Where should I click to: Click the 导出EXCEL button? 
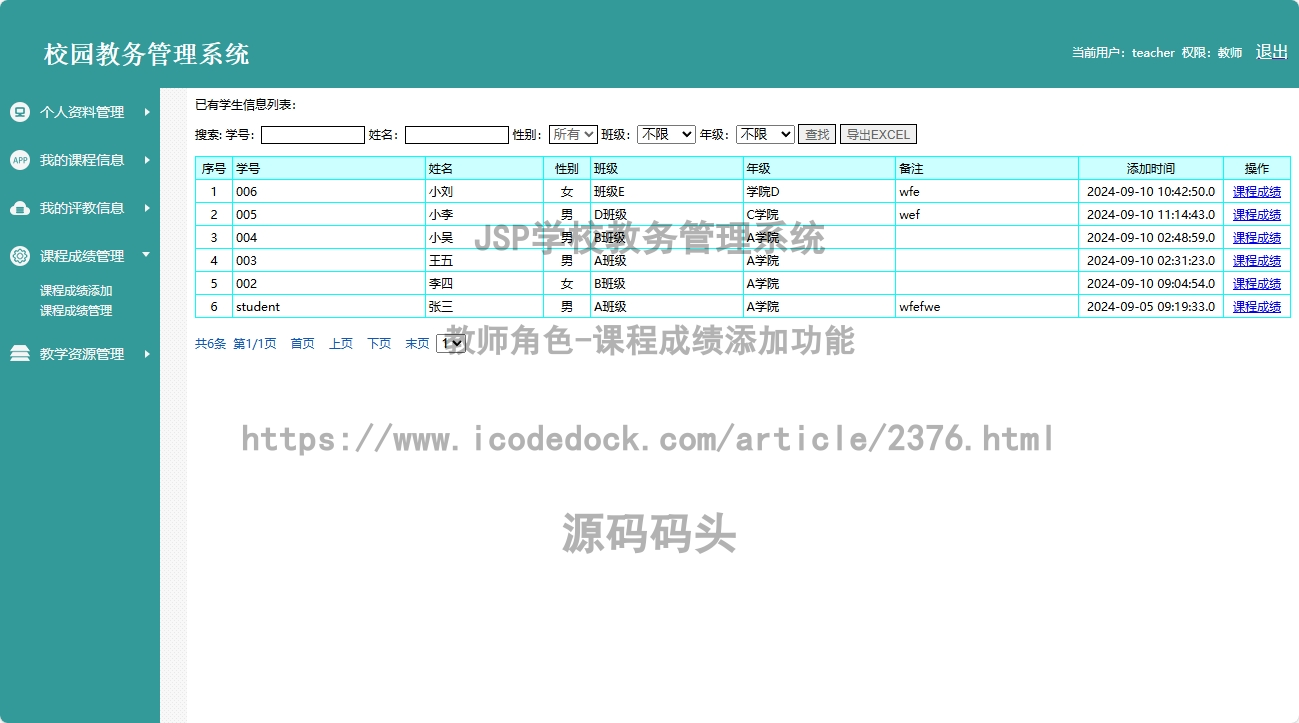878,134
